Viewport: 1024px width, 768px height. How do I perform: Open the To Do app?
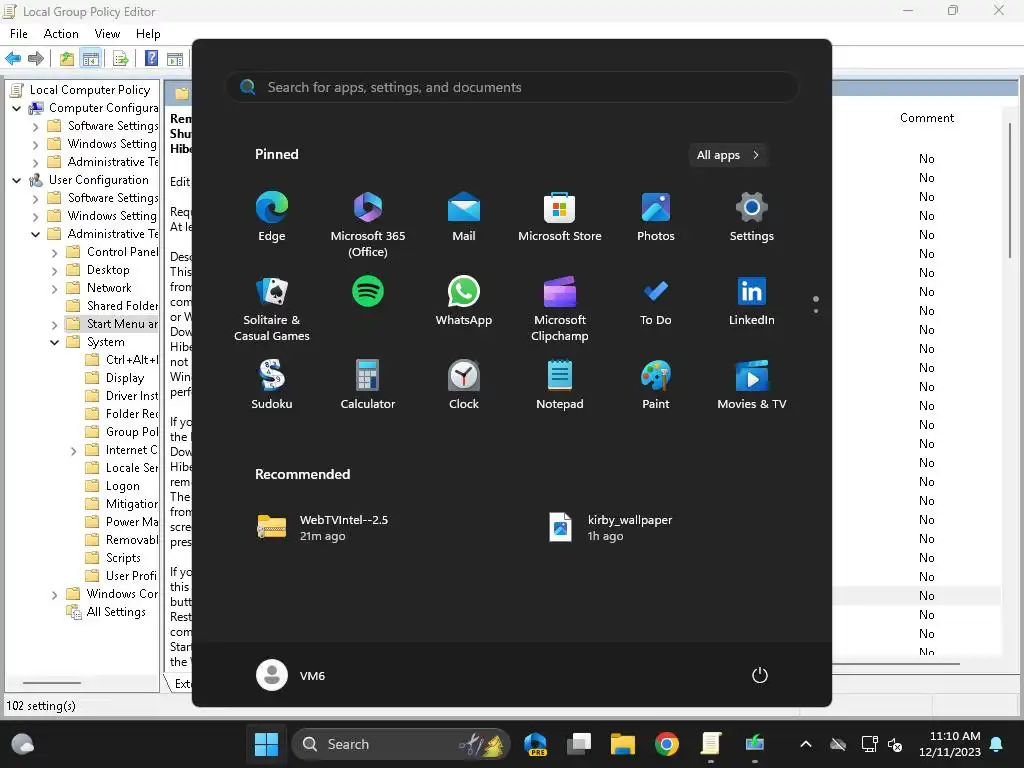point(656,301)
